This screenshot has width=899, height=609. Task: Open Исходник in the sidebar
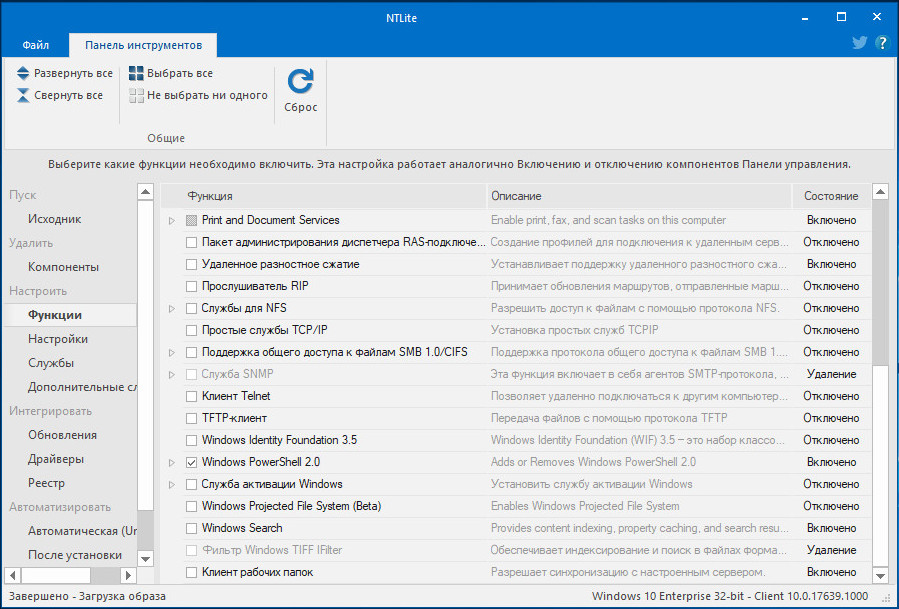pyautogui.click(x=54, y=219)
